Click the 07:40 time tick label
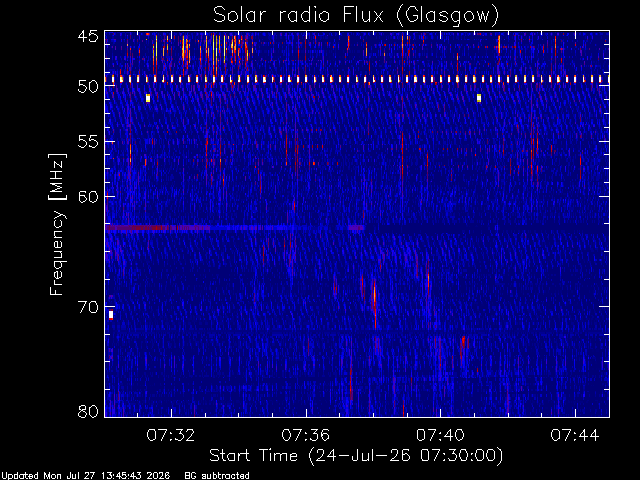This screenshot has width=640, height=480. (x=440, y=435)
